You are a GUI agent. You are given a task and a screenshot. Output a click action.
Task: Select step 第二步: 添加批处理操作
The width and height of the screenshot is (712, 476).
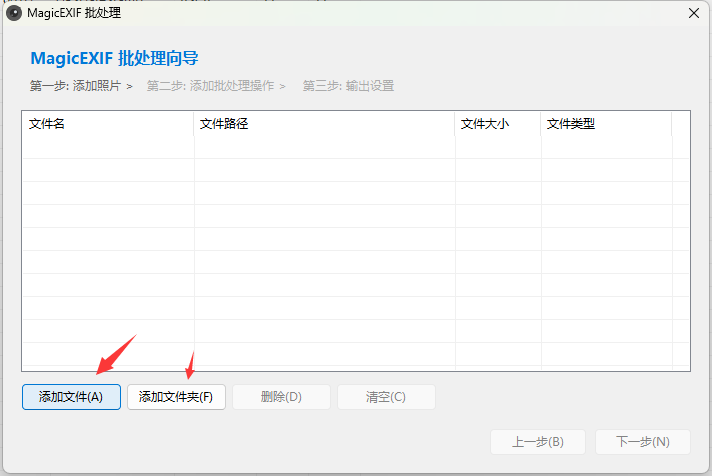click(x=210, y=85)
